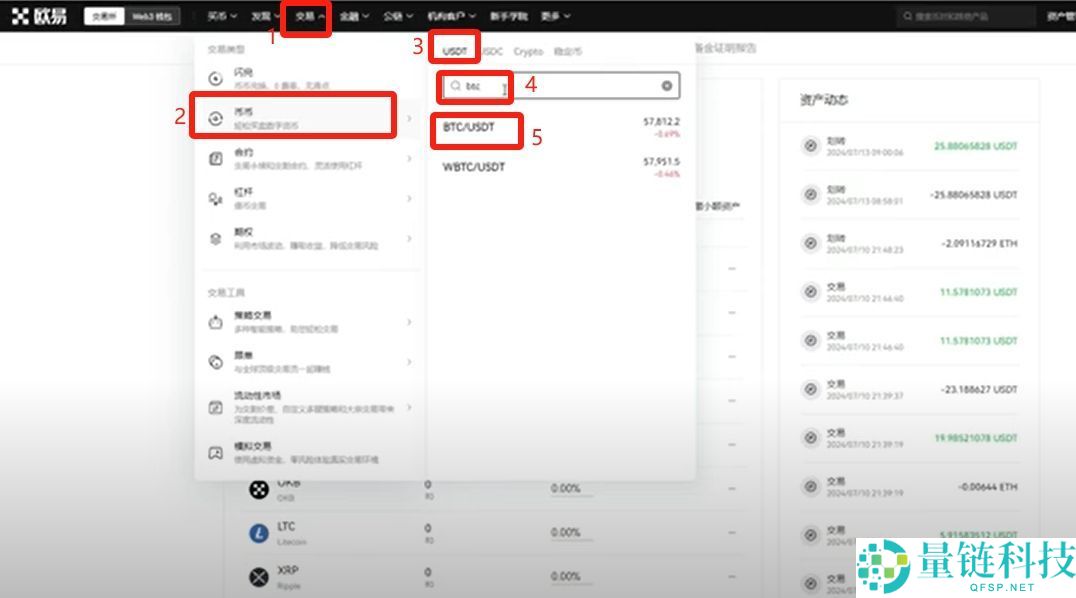Image resolution: width=1076 pixels, height=598 pixels.
Task: Select the 杠杆 margin trading icon
Action: click(x=214, y=196)
